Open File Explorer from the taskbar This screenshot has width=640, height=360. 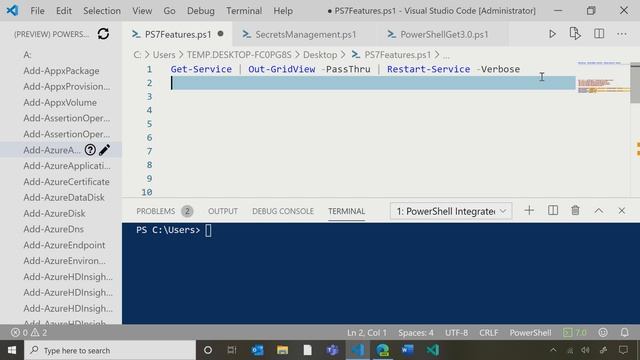click(x=282, y=350)
